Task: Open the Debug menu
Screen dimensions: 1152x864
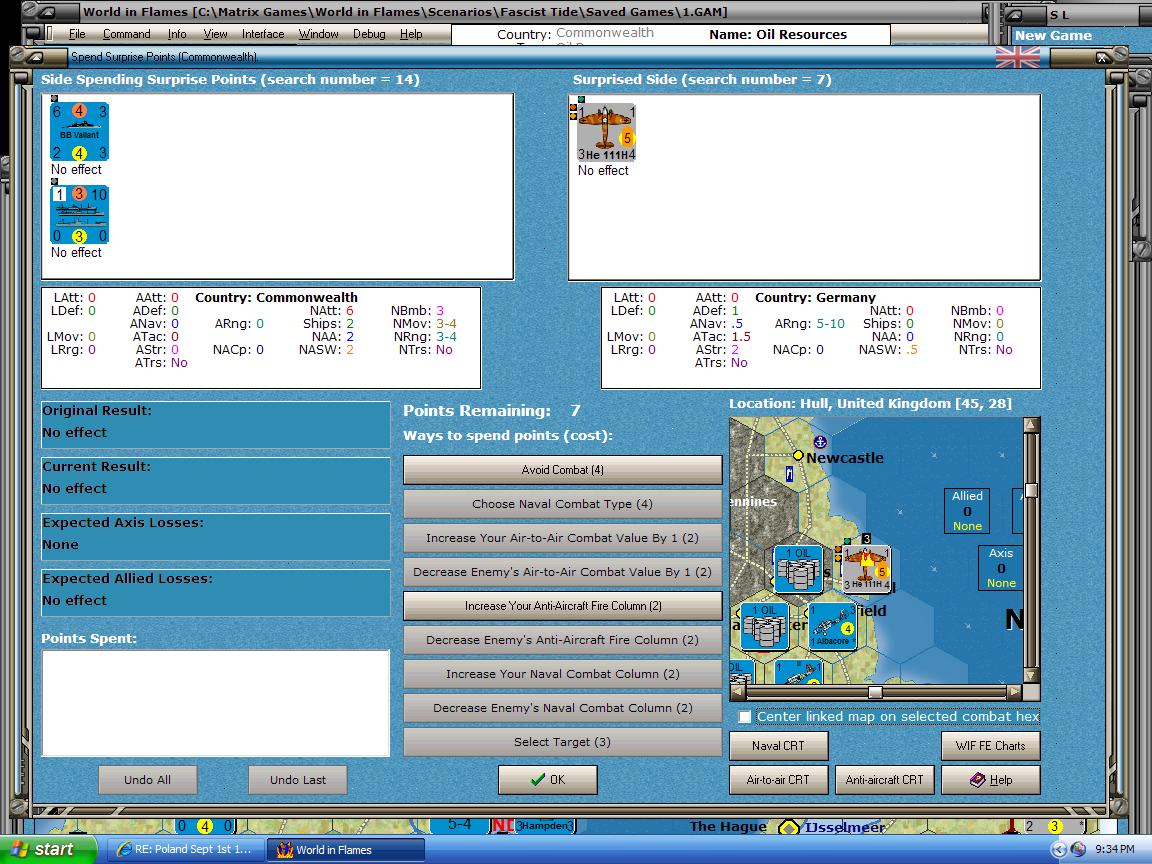Action: pos(369,34)
